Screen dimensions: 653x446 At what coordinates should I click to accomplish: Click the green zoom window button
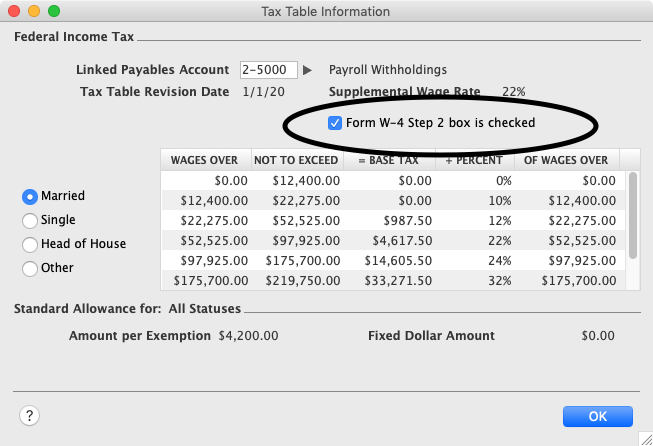[x=53, y=11]
